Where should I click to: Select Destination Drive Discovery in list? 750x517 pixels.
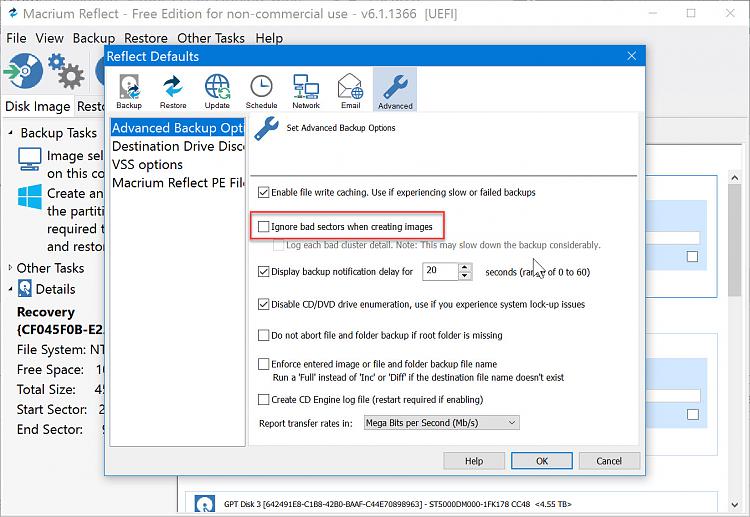tap(177, 146)
